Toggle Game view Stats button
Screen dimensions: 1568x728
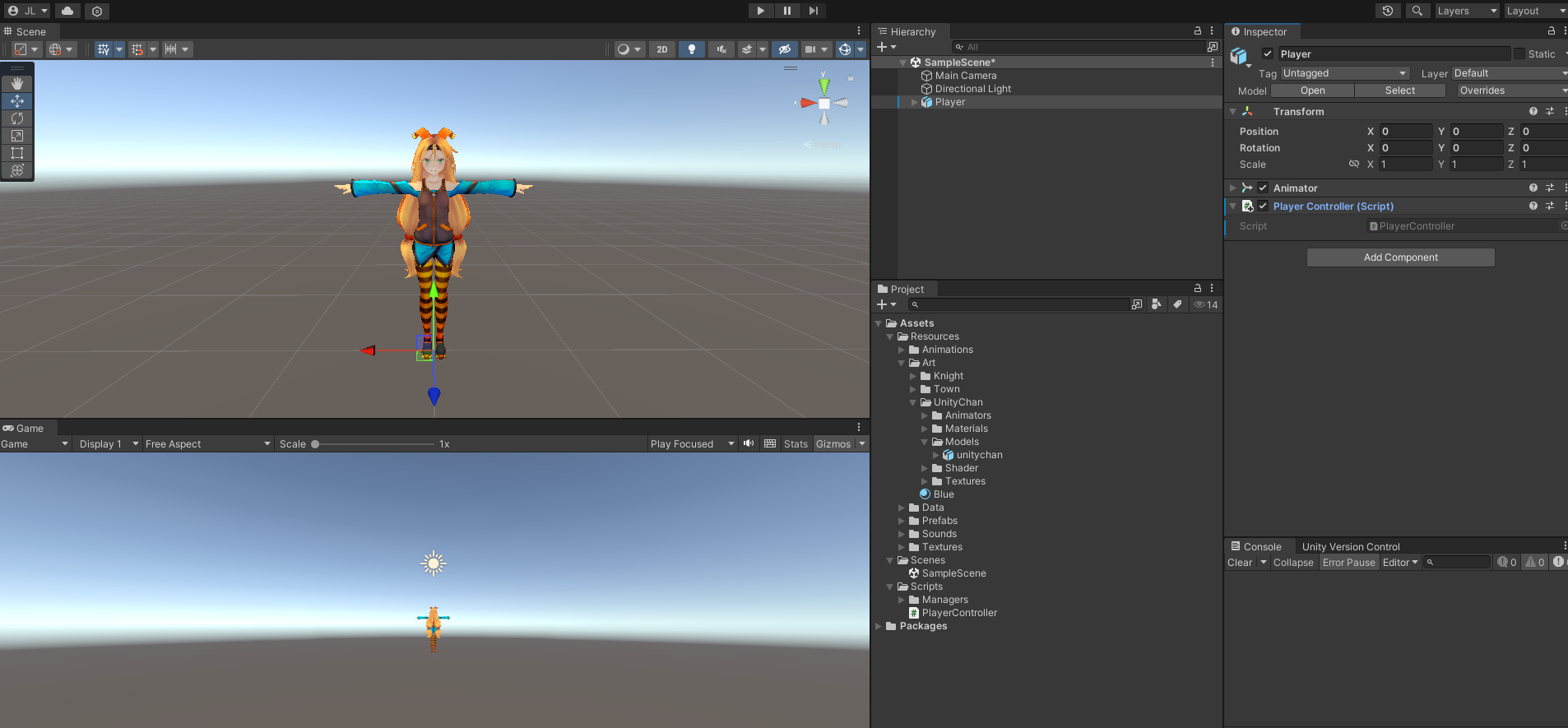[796, 444]
